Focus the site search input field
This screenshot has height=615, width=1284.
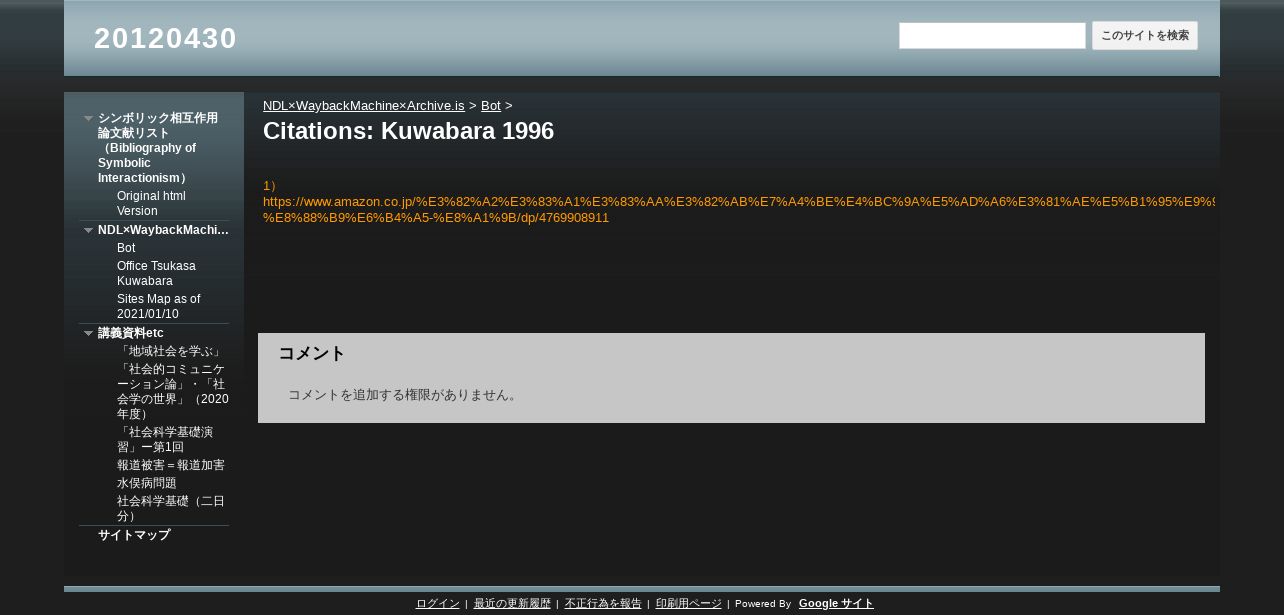pos(992,36)
